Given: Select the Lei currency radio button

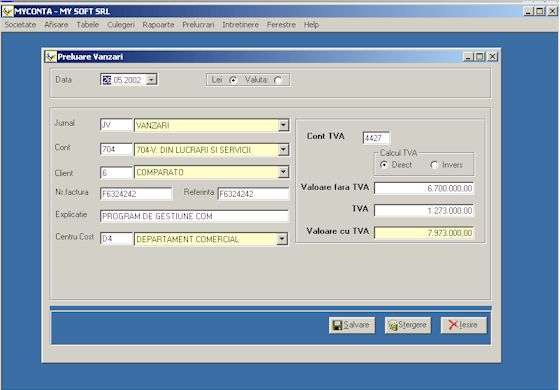Looking at the screenshot, I should point(233,80).
